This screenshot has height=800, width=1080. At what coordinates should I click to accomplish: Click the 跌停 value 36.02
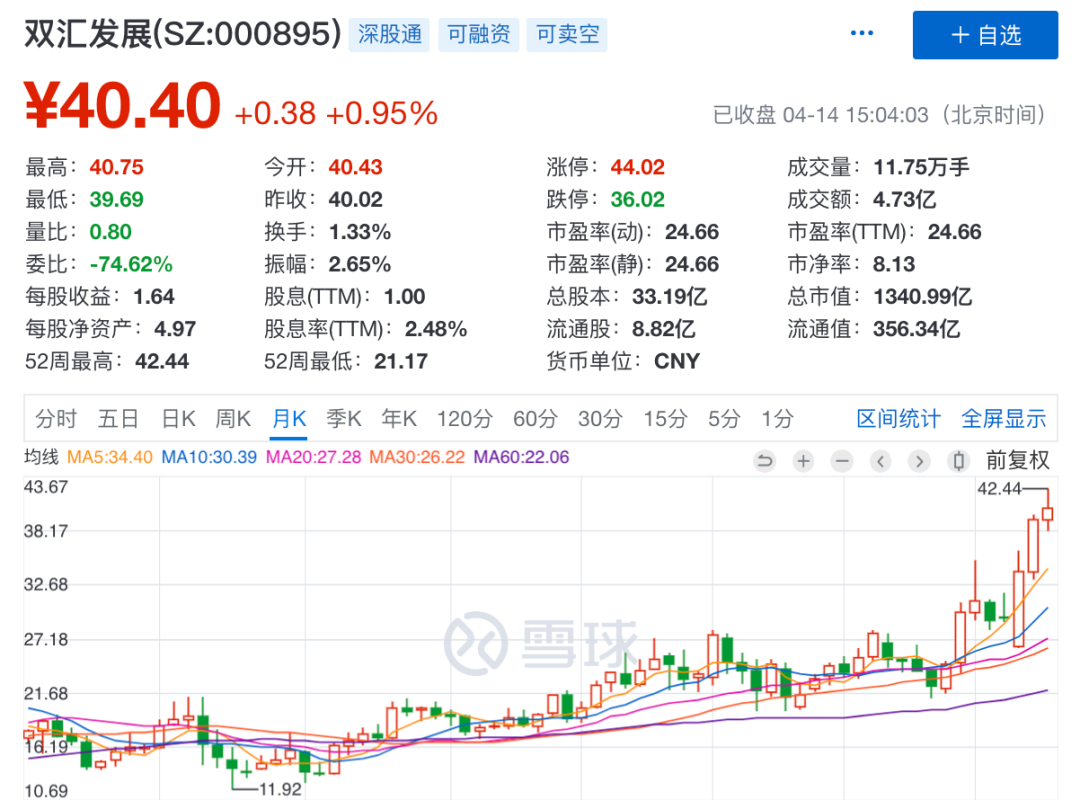tap(638, 199)
